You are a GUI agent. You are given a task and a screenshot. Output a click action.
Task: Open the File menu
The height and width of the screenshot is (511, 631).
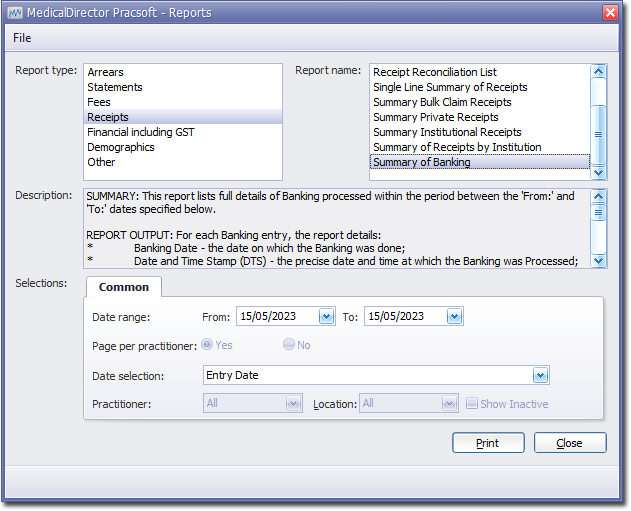(22, 38)
